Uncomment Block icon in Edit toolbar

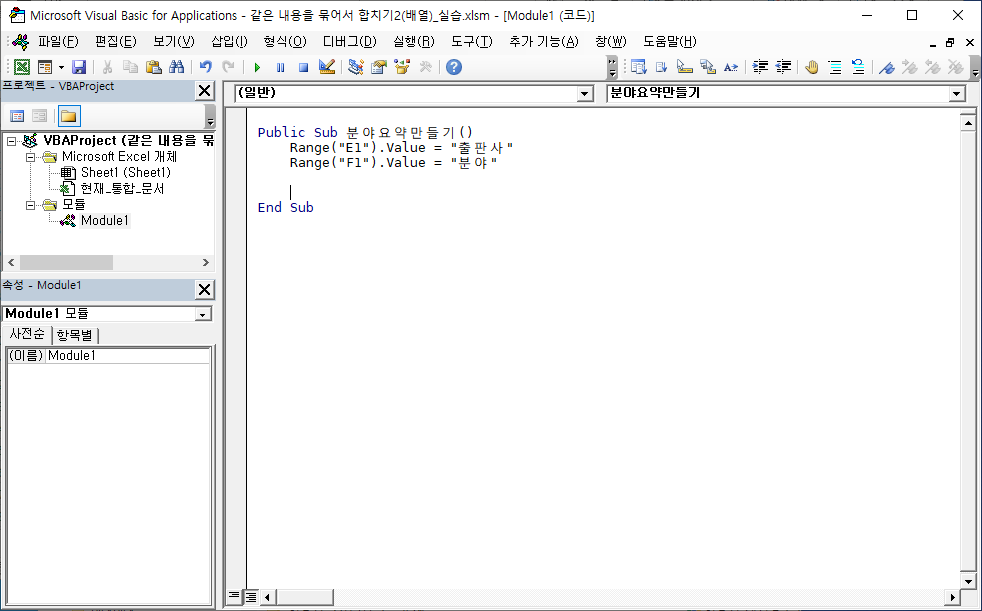tap(858, 67)
